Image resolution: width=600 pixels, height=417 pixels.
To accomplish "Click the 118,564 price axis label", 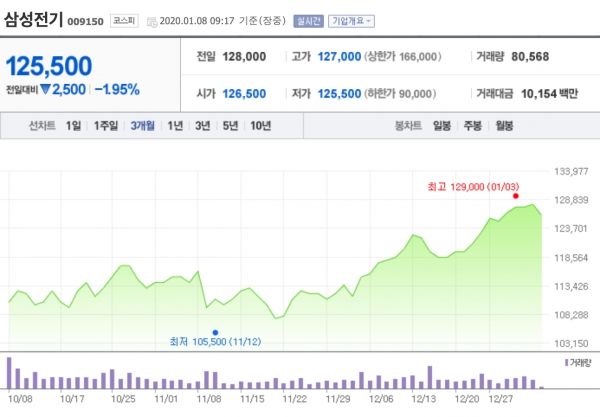I will [571, 258].
